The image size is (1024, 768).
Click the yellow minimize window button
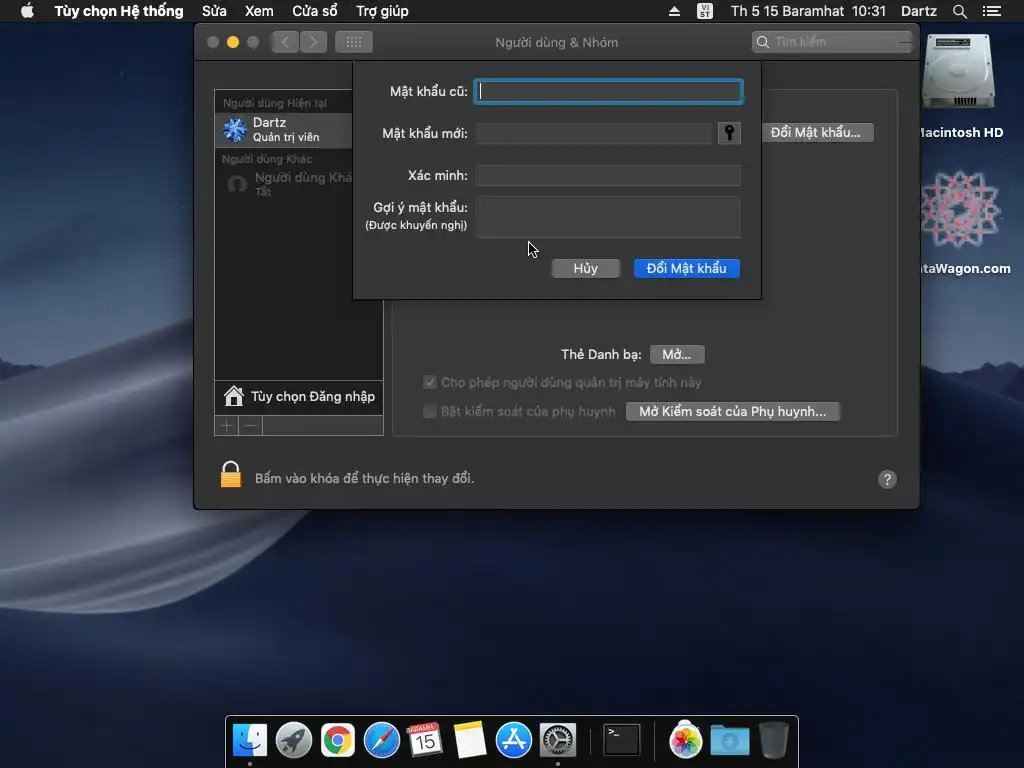click(232, 42)
